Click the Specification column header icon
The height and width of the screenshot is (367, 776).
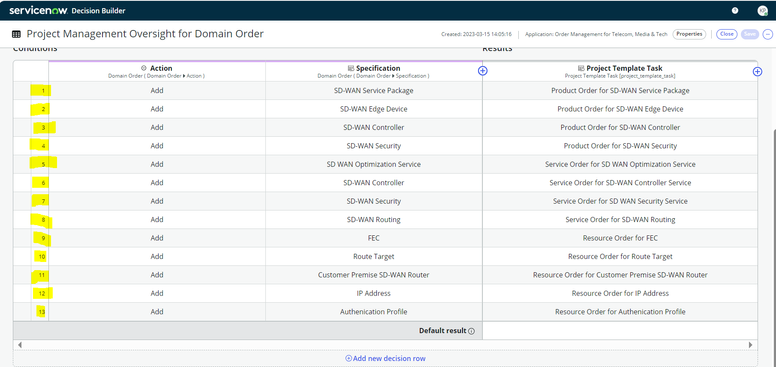coord(350,68)
